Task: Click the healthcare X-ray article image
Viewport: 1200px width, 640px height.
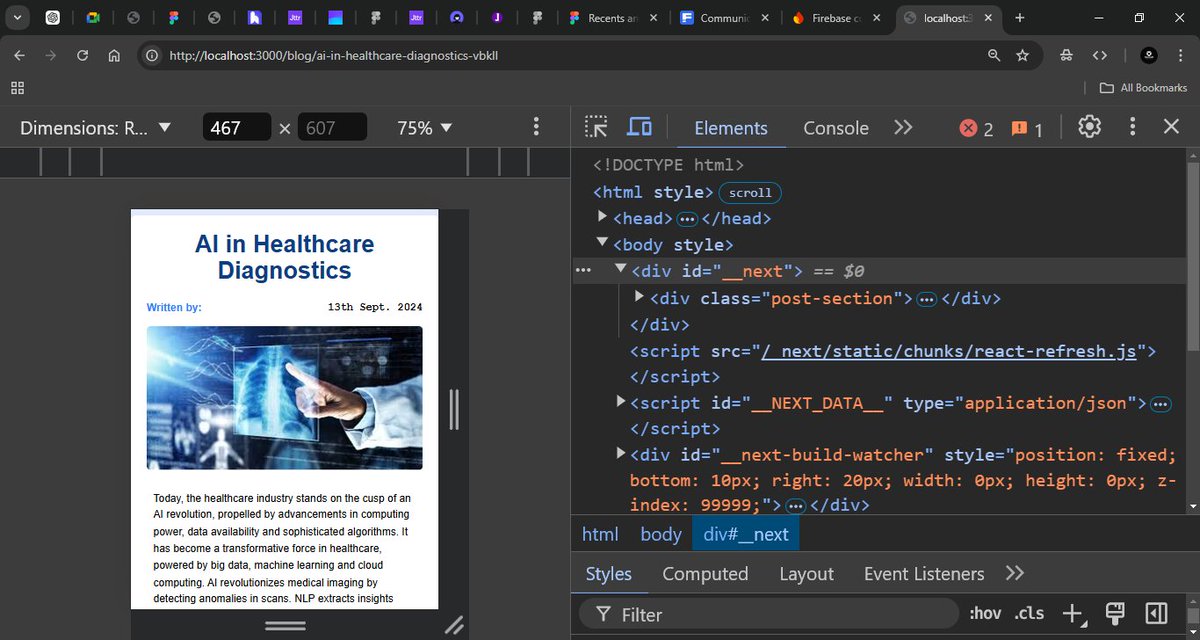Action: click(285, 398)
